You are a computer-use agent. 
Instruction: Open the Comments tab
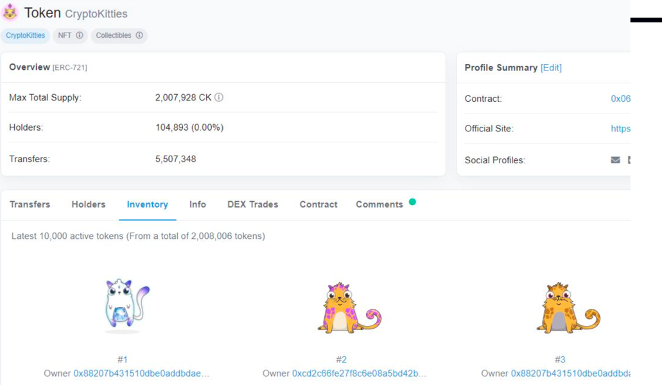380,204
